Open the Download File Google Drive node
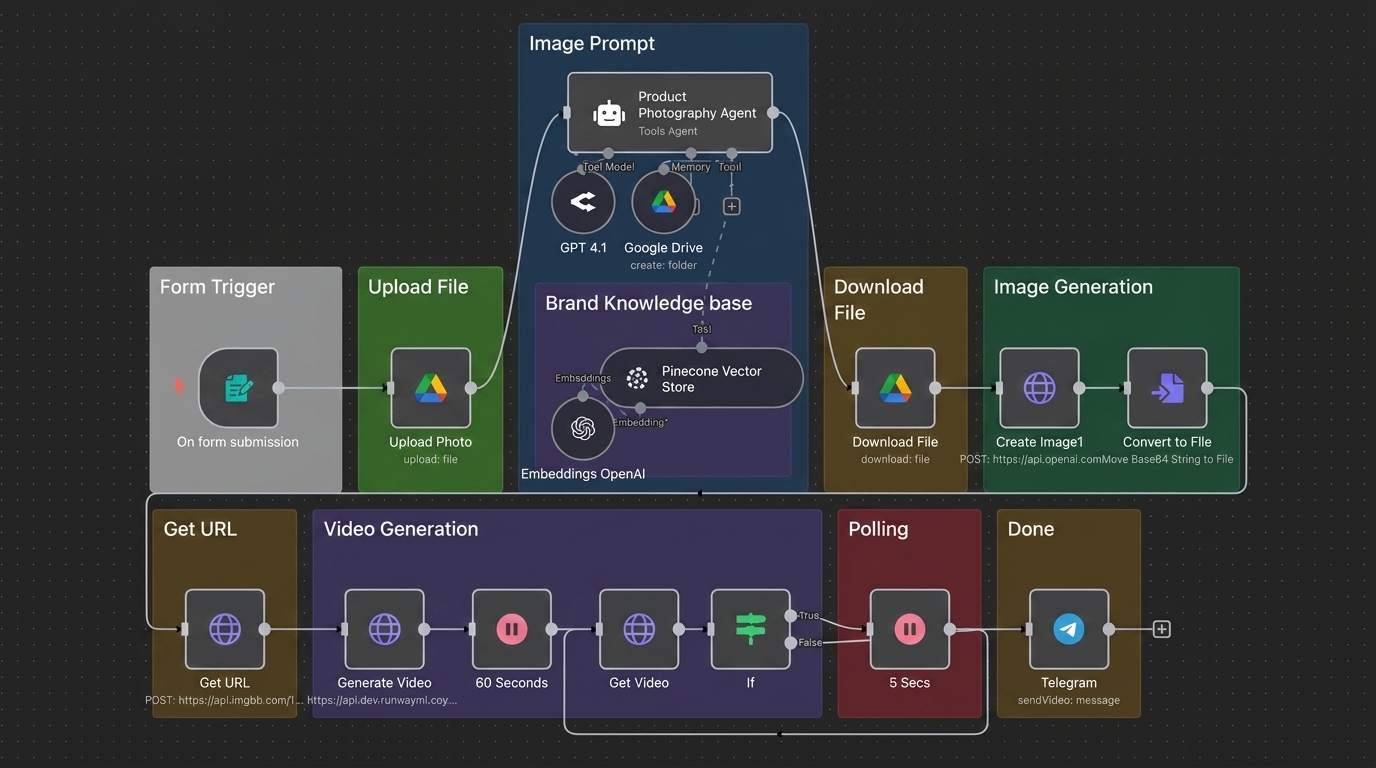The height and width of the screenshot is (768, 1376). [x=895, y=388]
